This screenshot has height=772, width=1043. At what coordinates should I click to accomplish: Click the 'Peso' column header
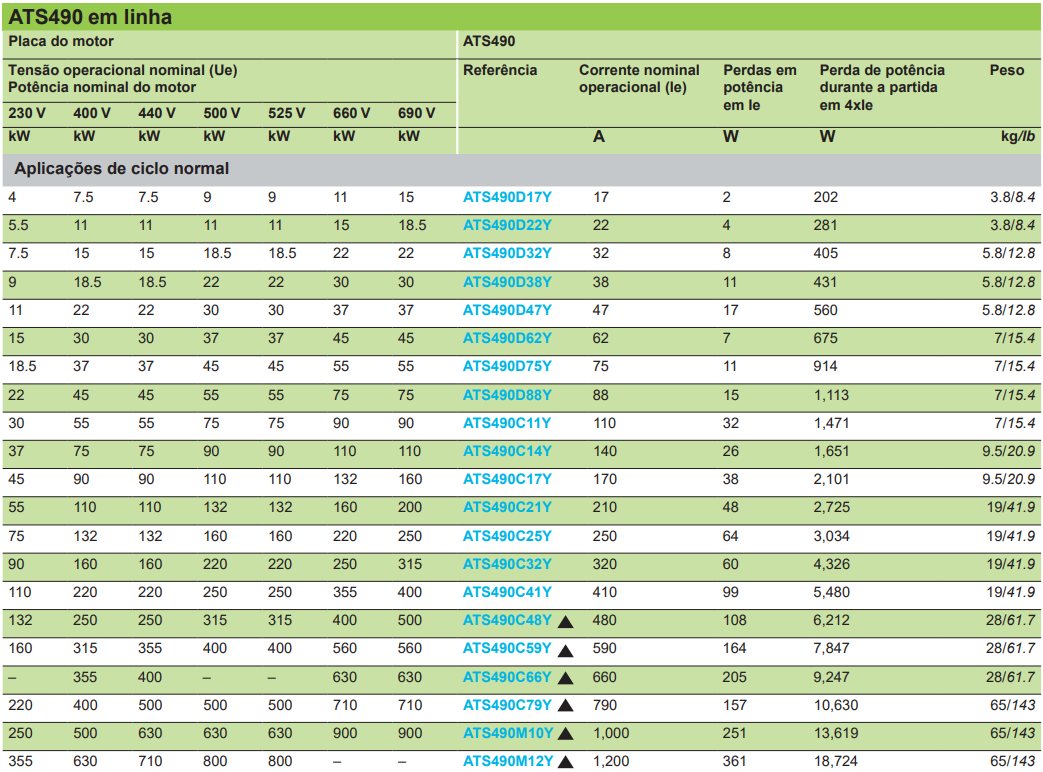click(x=1006, y=70)
